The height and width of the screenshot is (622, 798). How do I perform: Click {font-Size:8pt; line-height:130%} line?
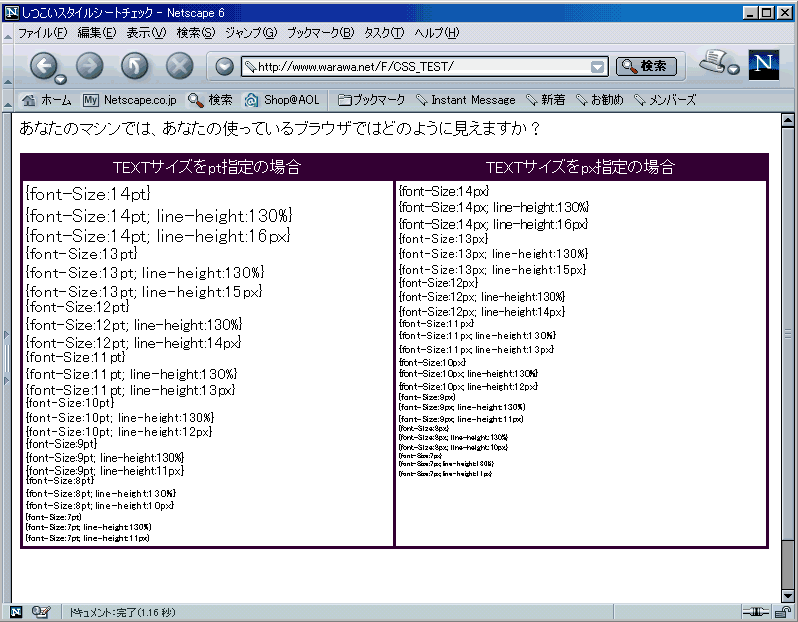click(101, 493)
